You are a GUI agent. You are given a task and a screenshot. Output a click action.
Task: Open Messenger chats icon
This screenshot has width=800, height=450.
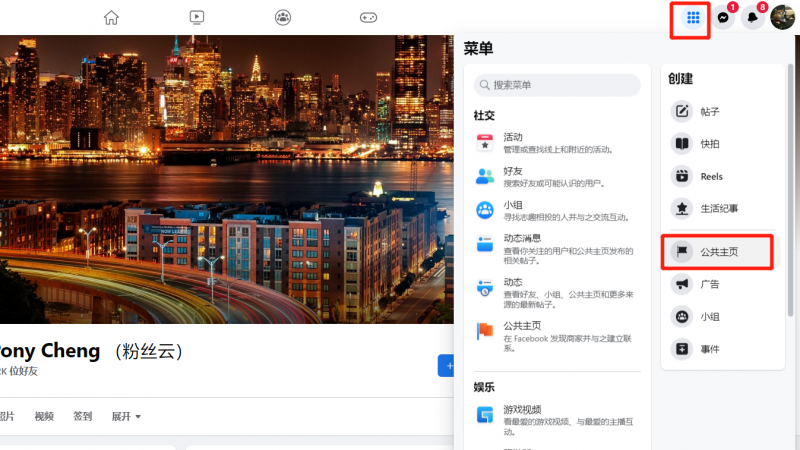pyautogui.click(x=723, y=18)
